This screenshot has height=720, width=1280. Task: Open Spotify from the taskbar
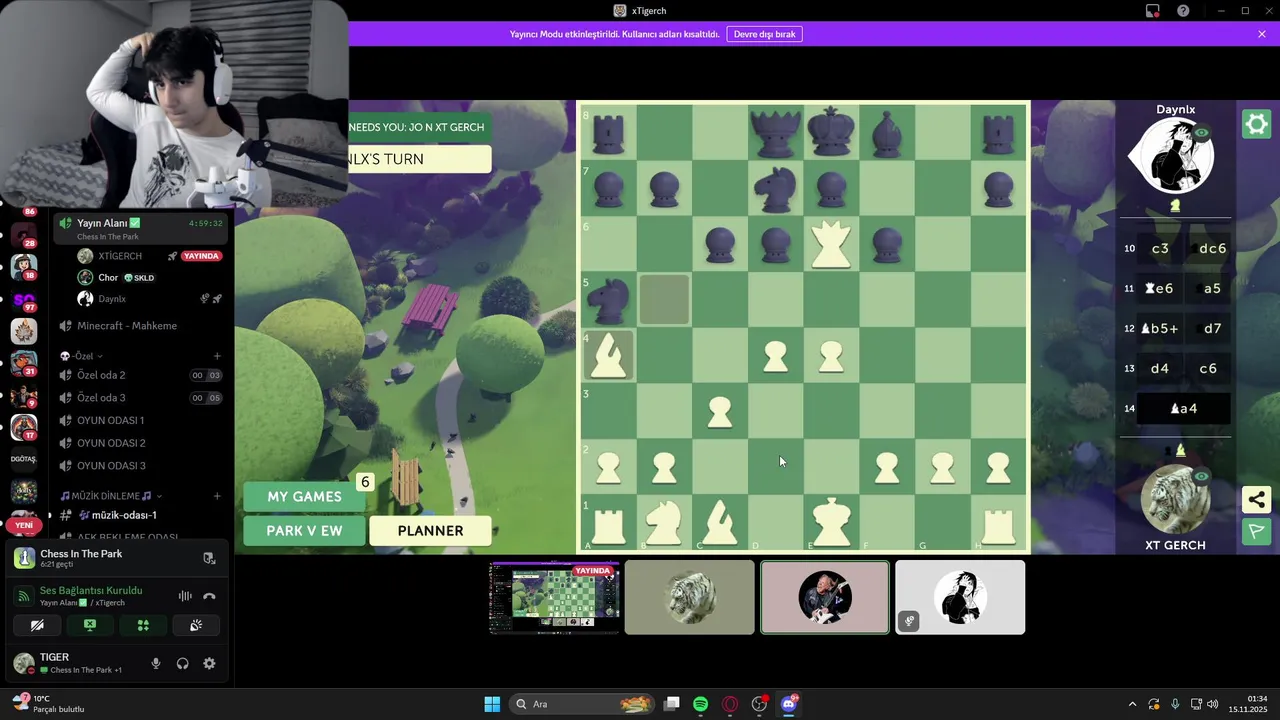[x=701, y=704]
